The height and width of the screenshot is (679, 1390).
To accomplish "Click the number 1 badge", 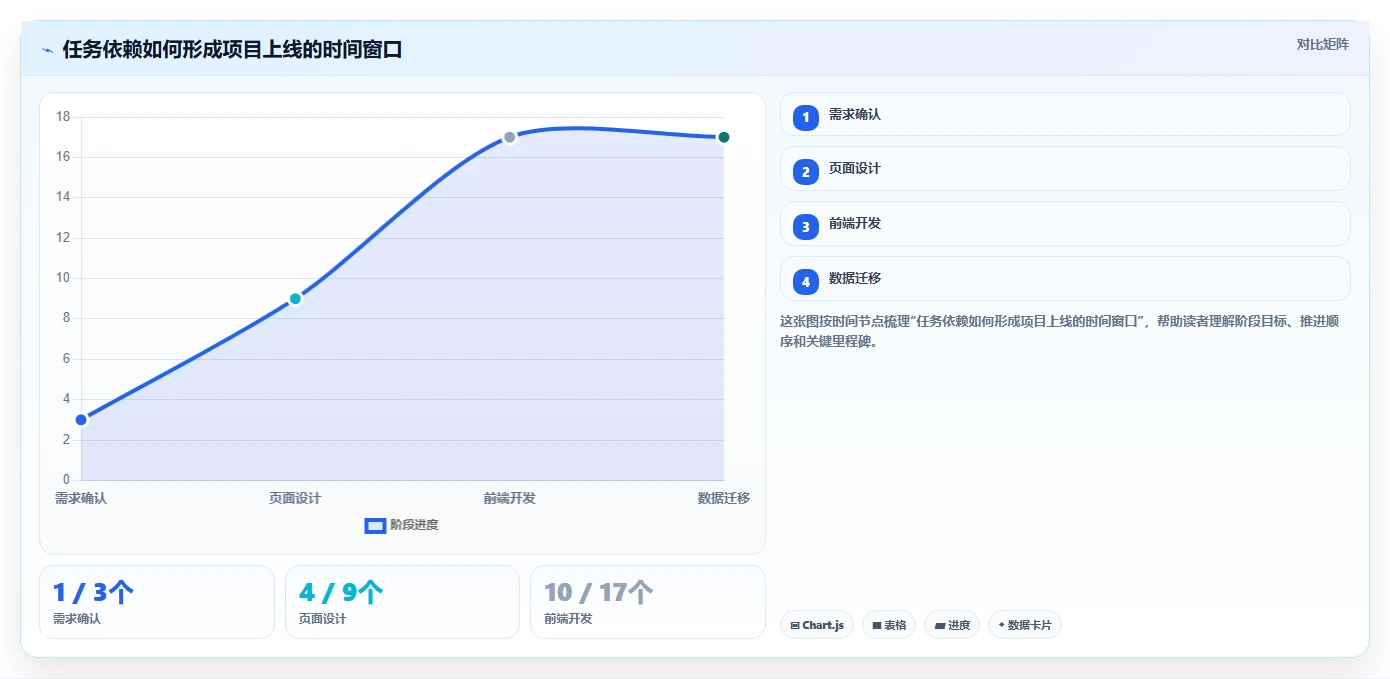I will pos(806,118).
